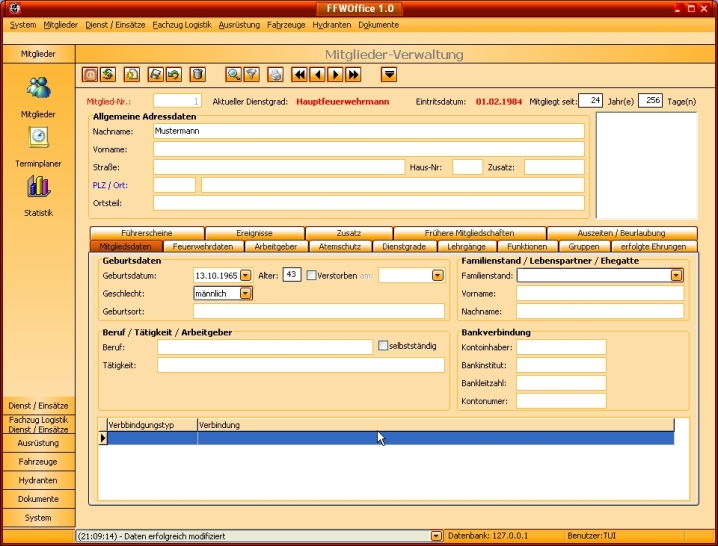Click the Hydranten sidebar button
Screen dimensions: 718x546
38,480
